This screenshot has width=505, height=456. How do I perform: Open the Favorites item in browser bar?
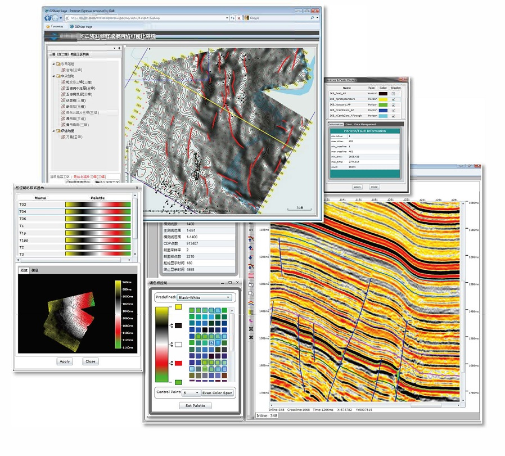(x=55, y=26)
